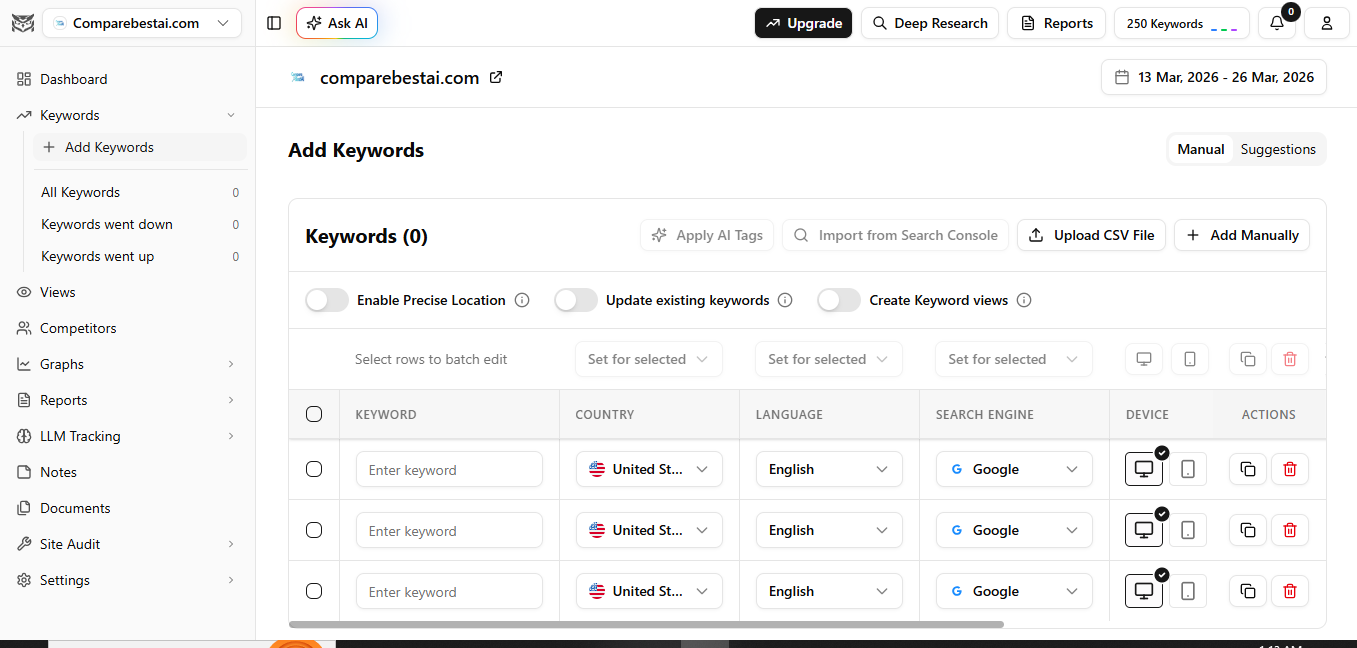This screenshot has width=1357, height=648.
Task: Duplicate the second keyword row
Action: point(1248,530)
